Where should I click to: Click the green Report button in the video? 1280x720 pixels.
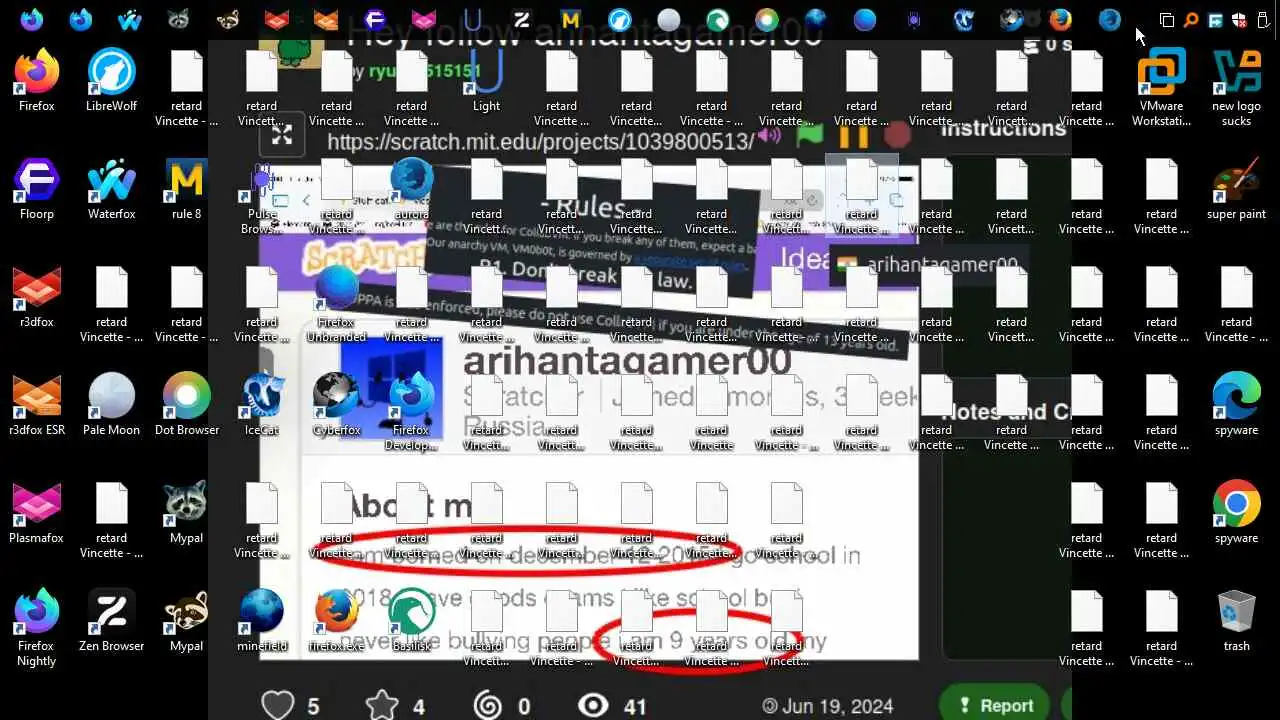[995, 705]
